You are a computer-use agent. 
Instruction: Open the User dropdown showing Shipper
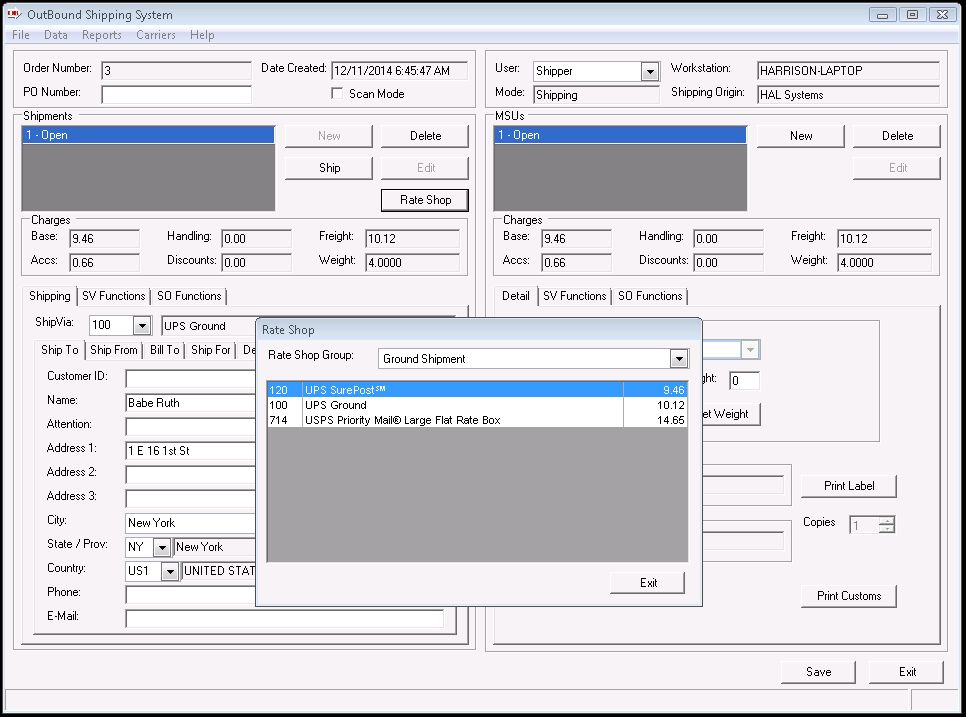pyautogui.click(x=650, y=71)
